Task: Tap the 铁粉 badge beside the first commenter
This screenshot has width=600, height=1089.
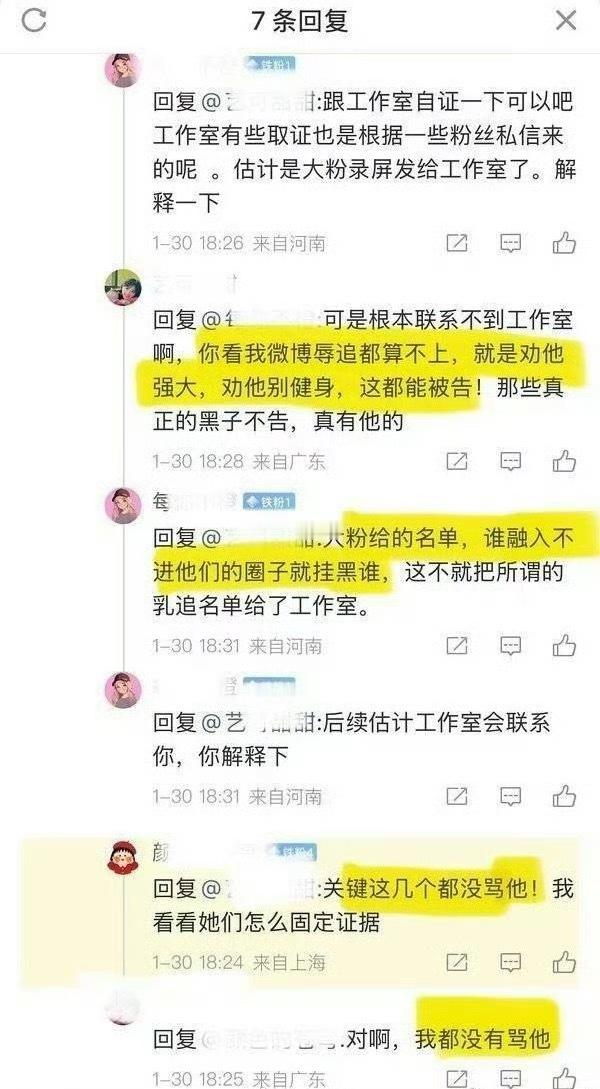Action: tap(269, 65)
